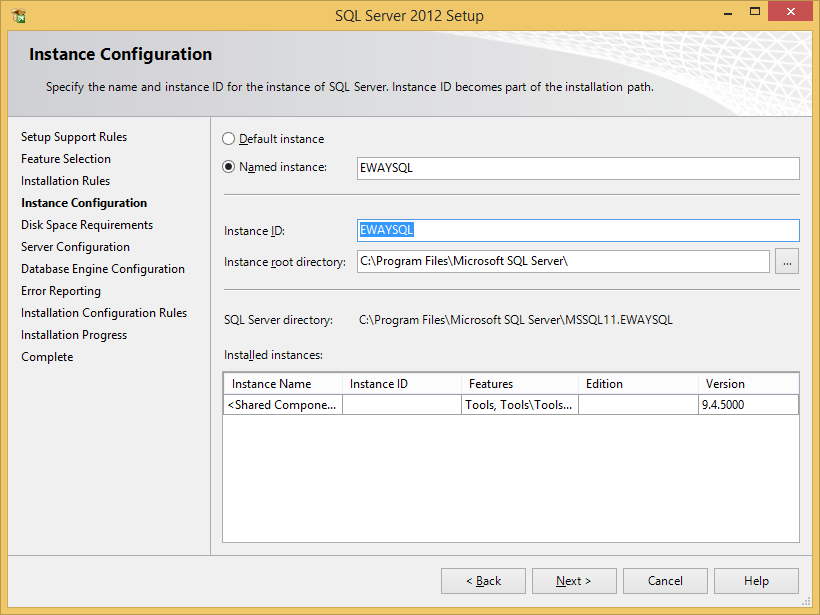The width and height of the screenshot is (820, 615).
Task: Click the Named instance text field
Action: coord(578,168)
